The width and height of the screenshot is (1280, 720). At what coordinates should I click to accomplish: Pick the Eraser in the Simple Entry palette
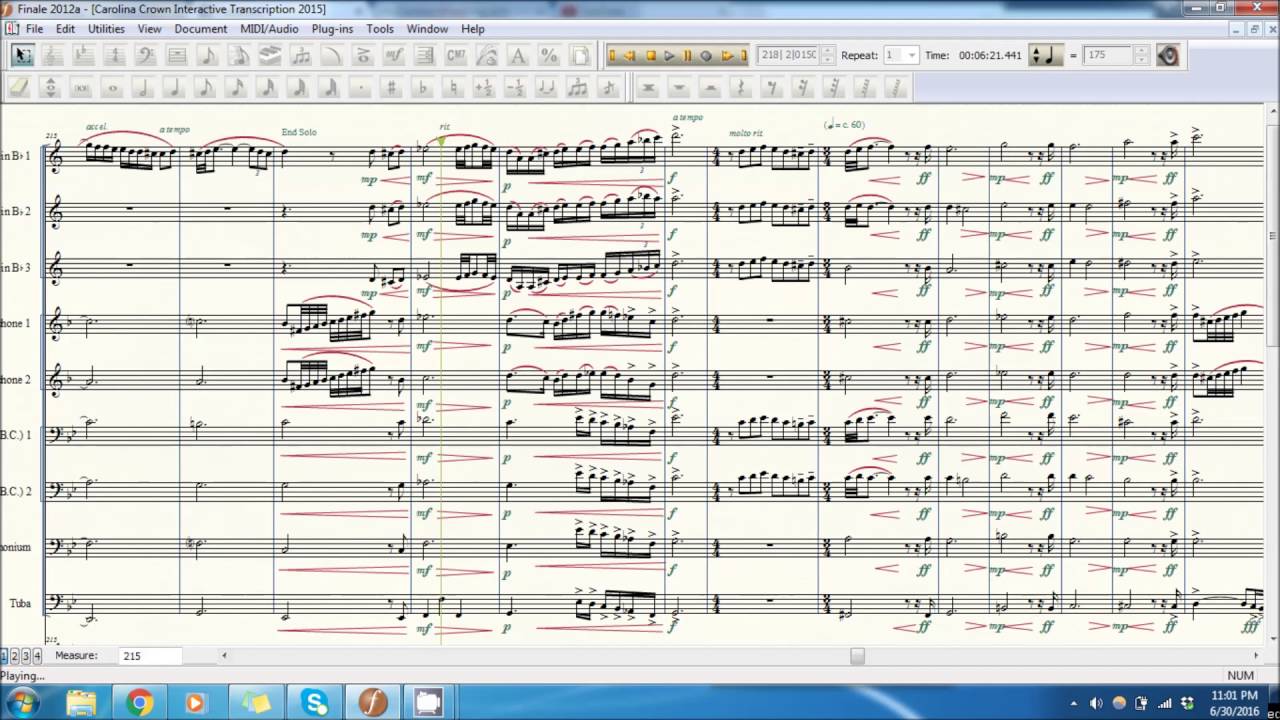pyautogui.click(x=20, y=88)
